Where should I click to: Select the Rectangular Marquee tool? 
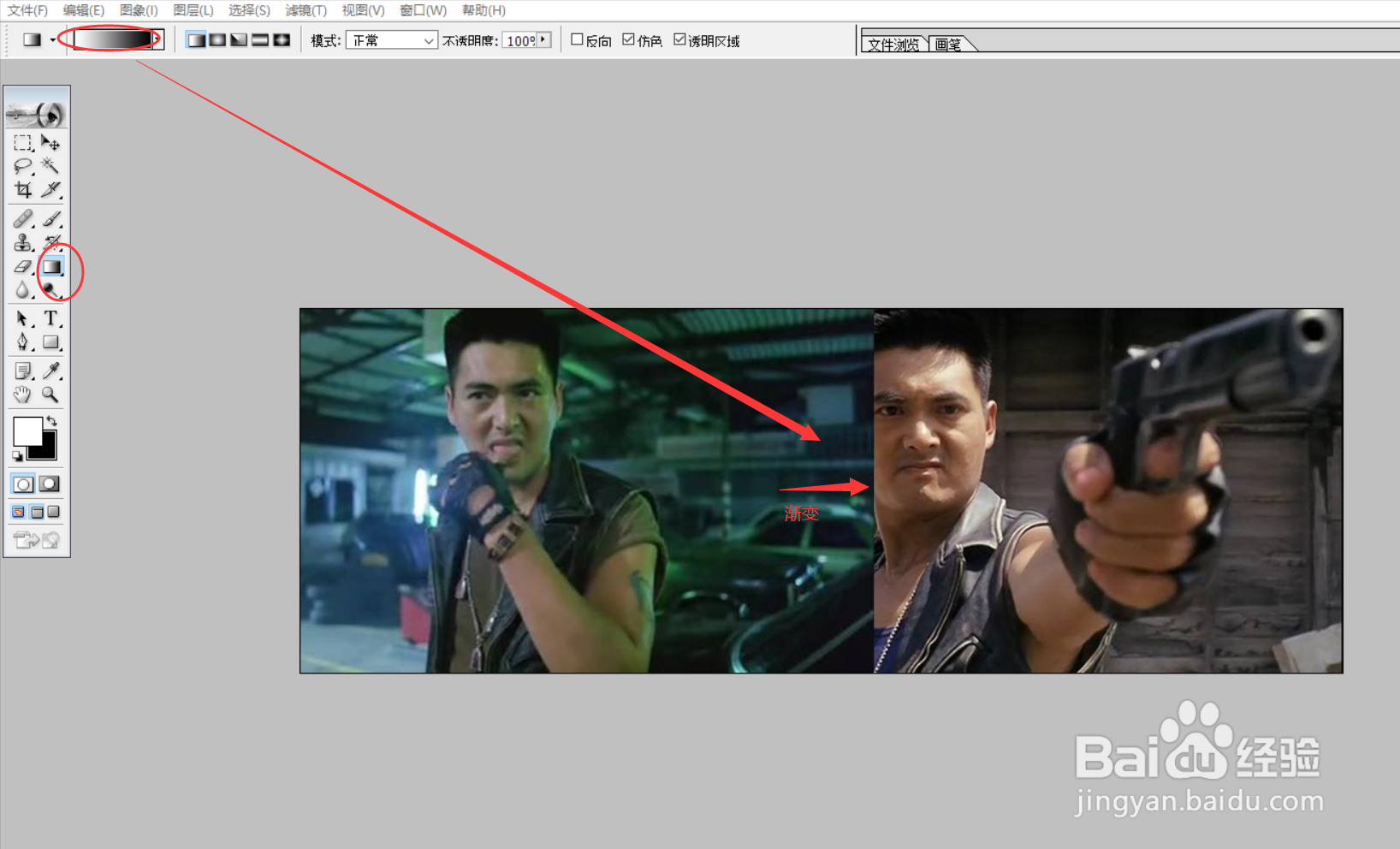click(x=23, y=142)
